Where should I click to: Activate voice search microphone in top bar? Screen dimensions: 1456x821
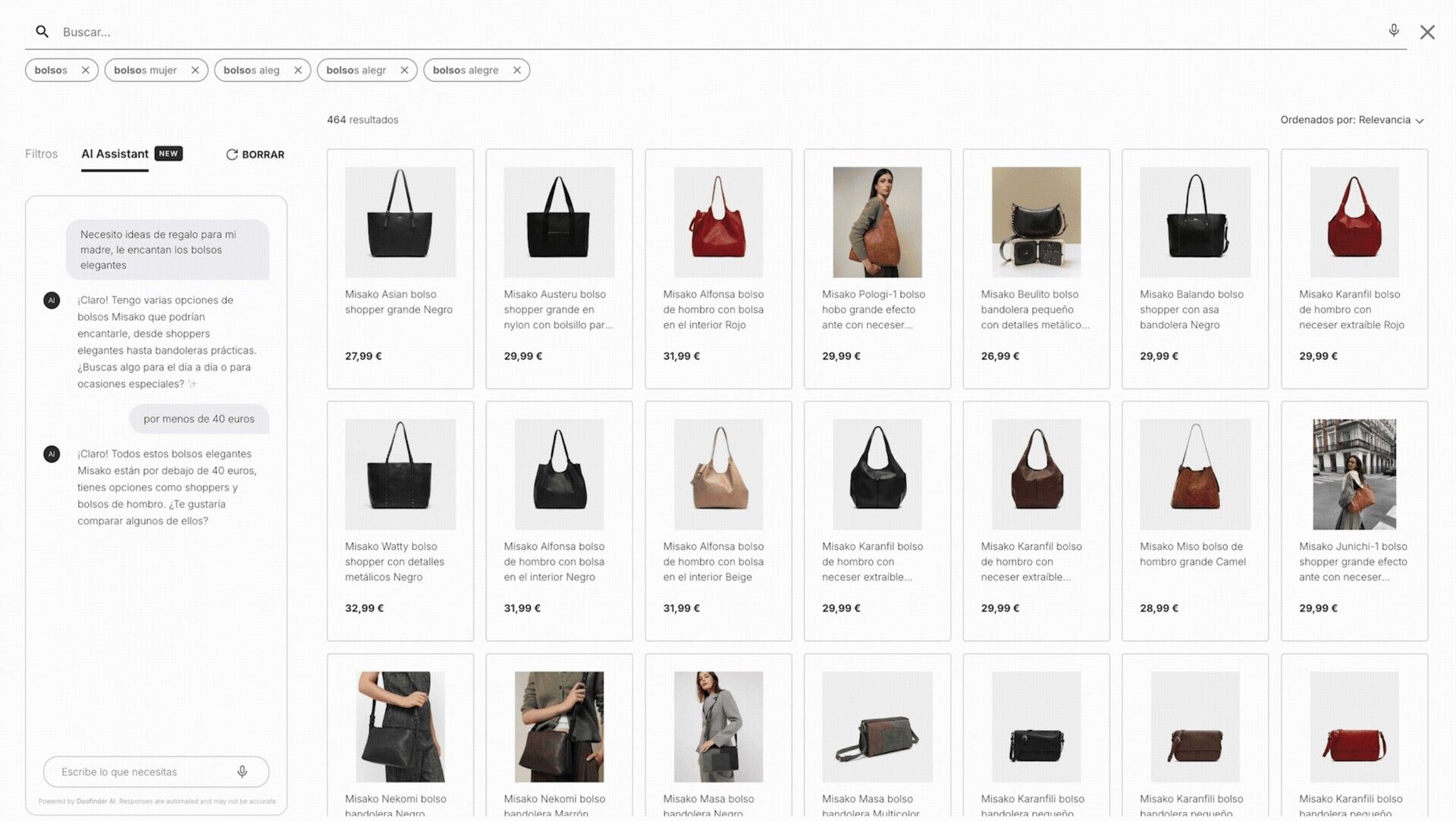(x=1393, y=30)
